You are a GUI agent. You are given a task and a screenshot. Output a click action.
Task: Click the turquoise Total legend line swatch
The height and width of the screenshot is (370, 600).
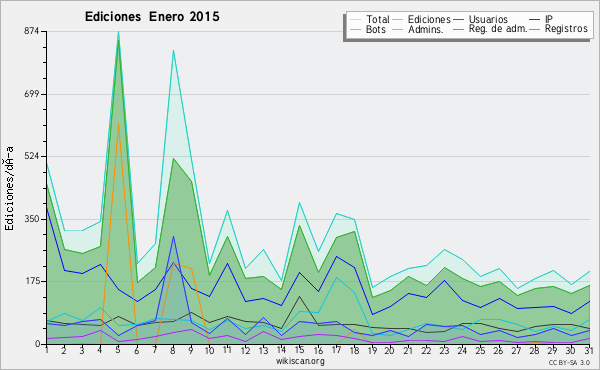356,20
